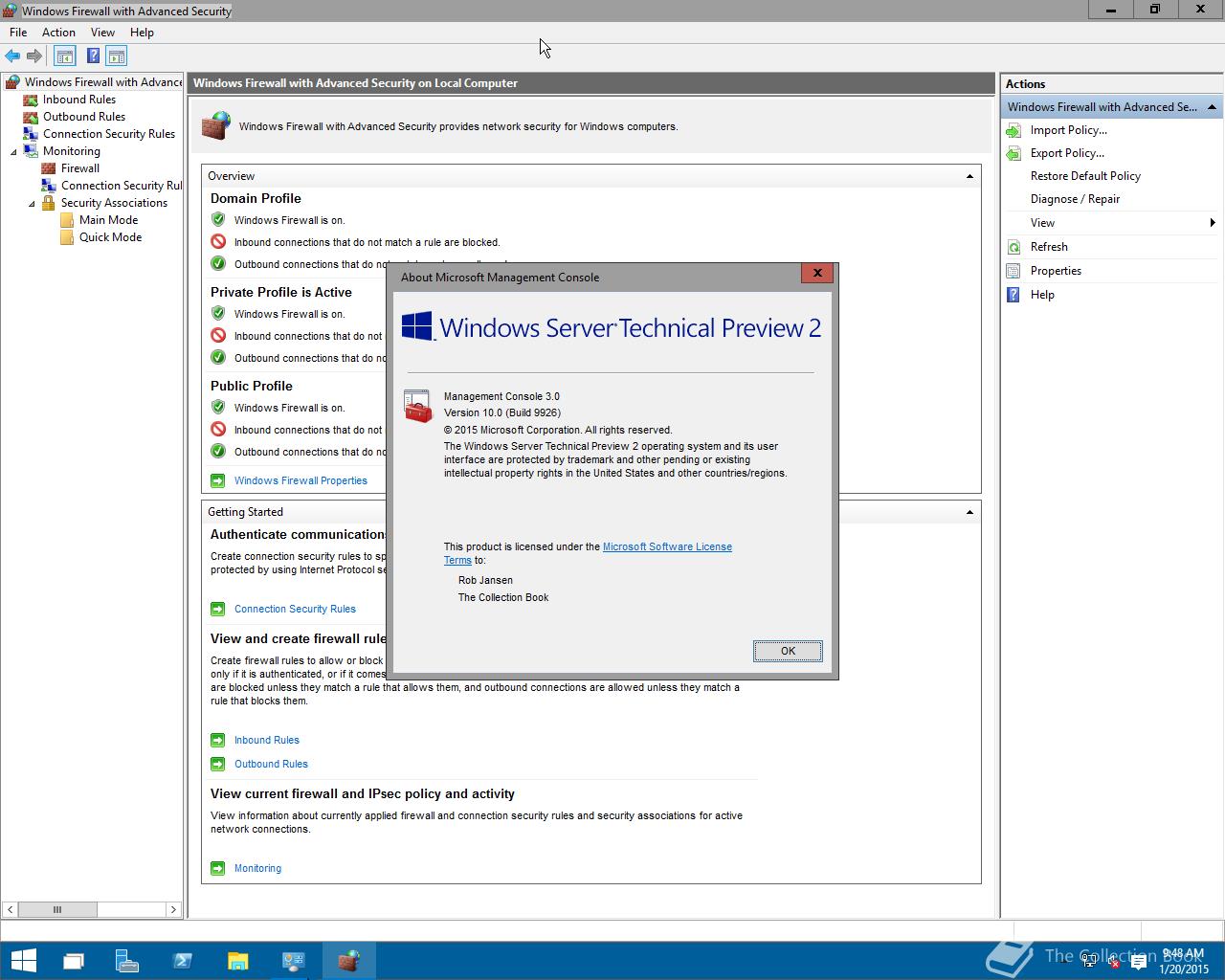Viewport: 1225px width, 980px height.
Task: Open the File menu
Action: coord(18,33)
